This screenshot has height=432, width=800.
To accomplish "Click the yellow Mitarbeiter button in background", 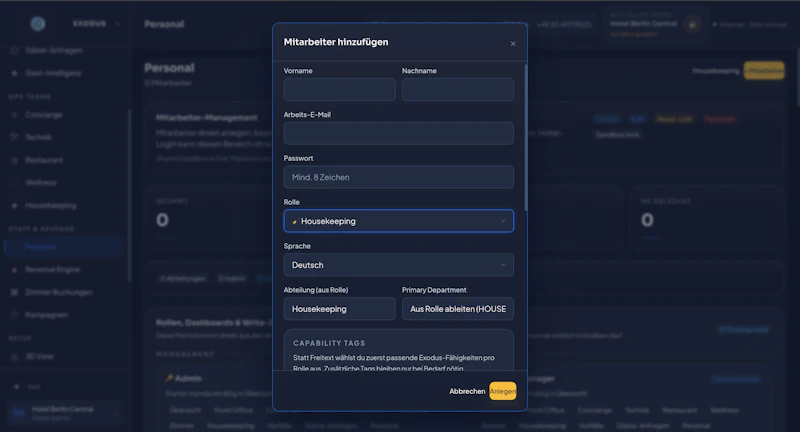I will point(764,70).
